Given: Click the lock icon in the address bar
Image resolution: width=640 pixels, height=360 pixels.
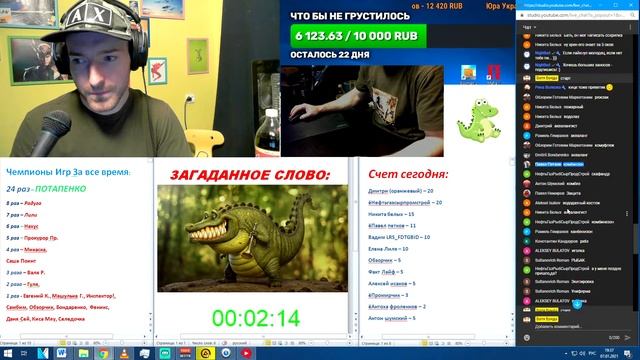Looking at the screenshot, I should [x=522, y=15].
